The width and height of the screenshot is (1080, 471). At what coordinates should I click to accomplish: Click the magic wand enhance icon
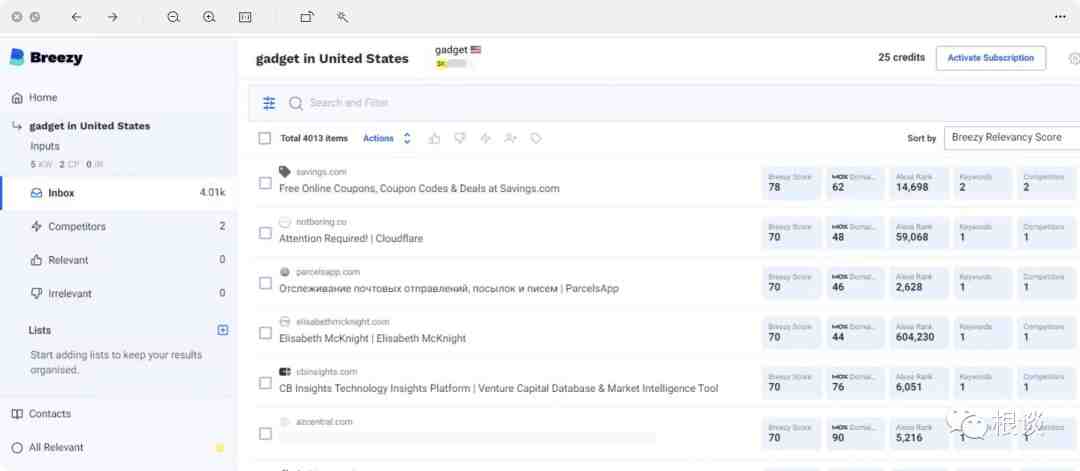[x=342, y=17]
